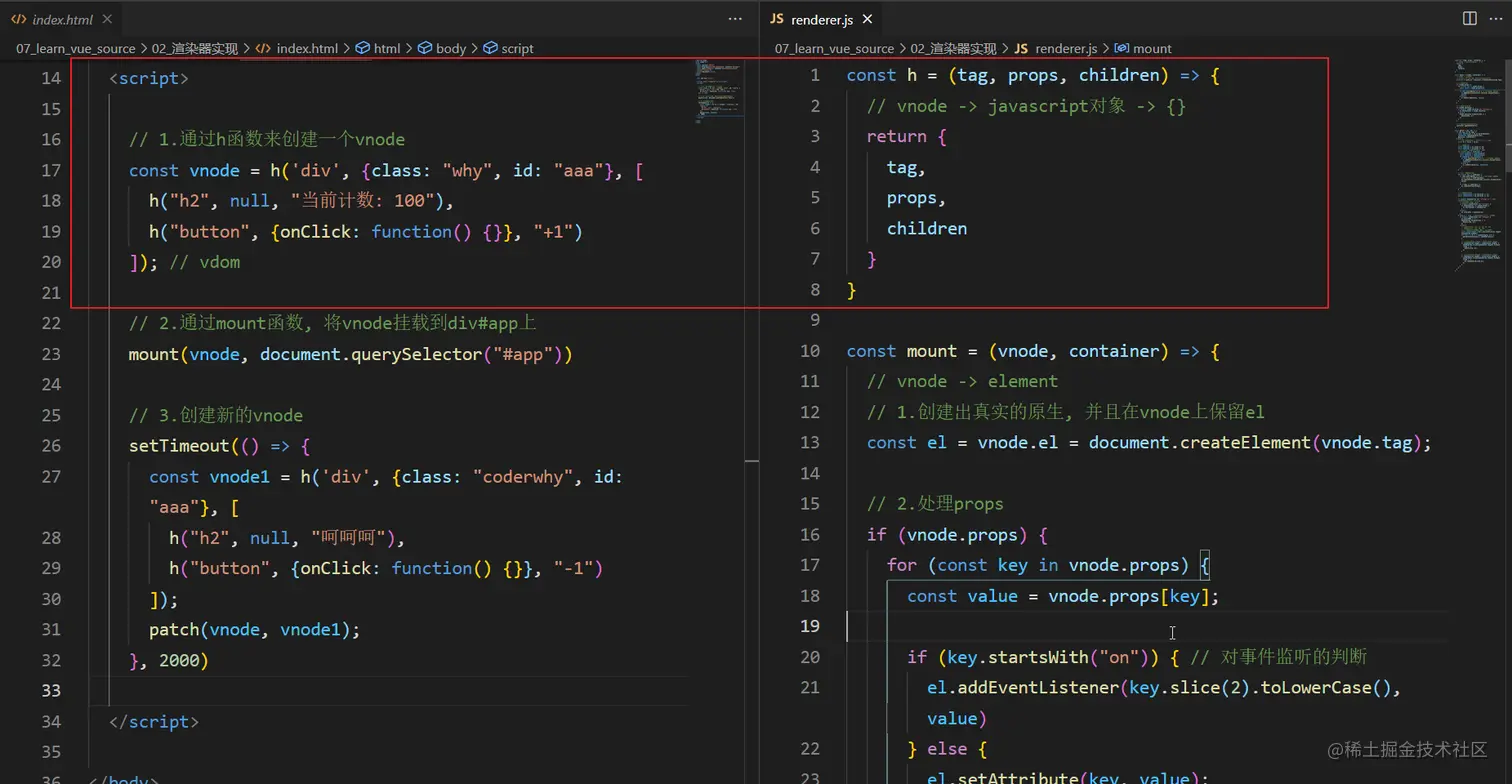Click the cube icon beside body breadcrumb
This screenshot has height=784, width=1512.
[425, 48]
